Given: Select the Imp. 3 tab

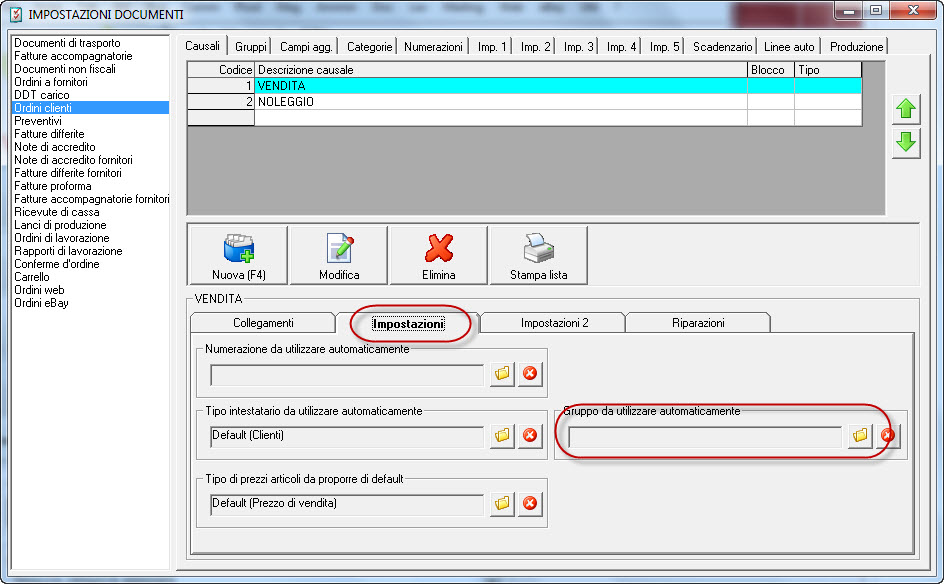Looking at the screenshot, I should click(578, 47).
